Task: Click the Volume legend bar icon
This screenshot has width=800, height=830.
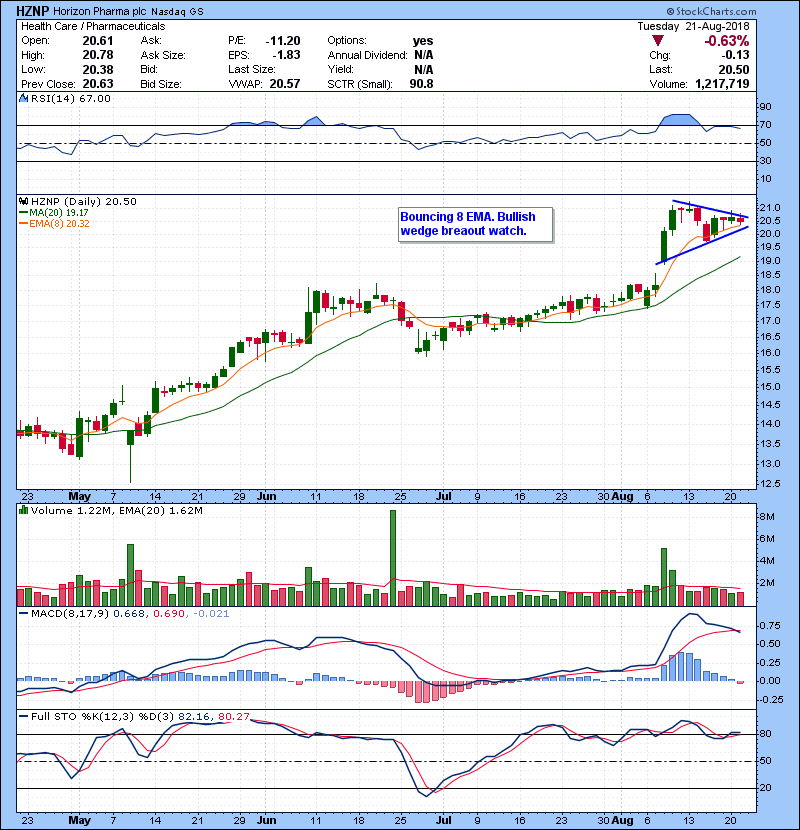Action: (23, 510)
